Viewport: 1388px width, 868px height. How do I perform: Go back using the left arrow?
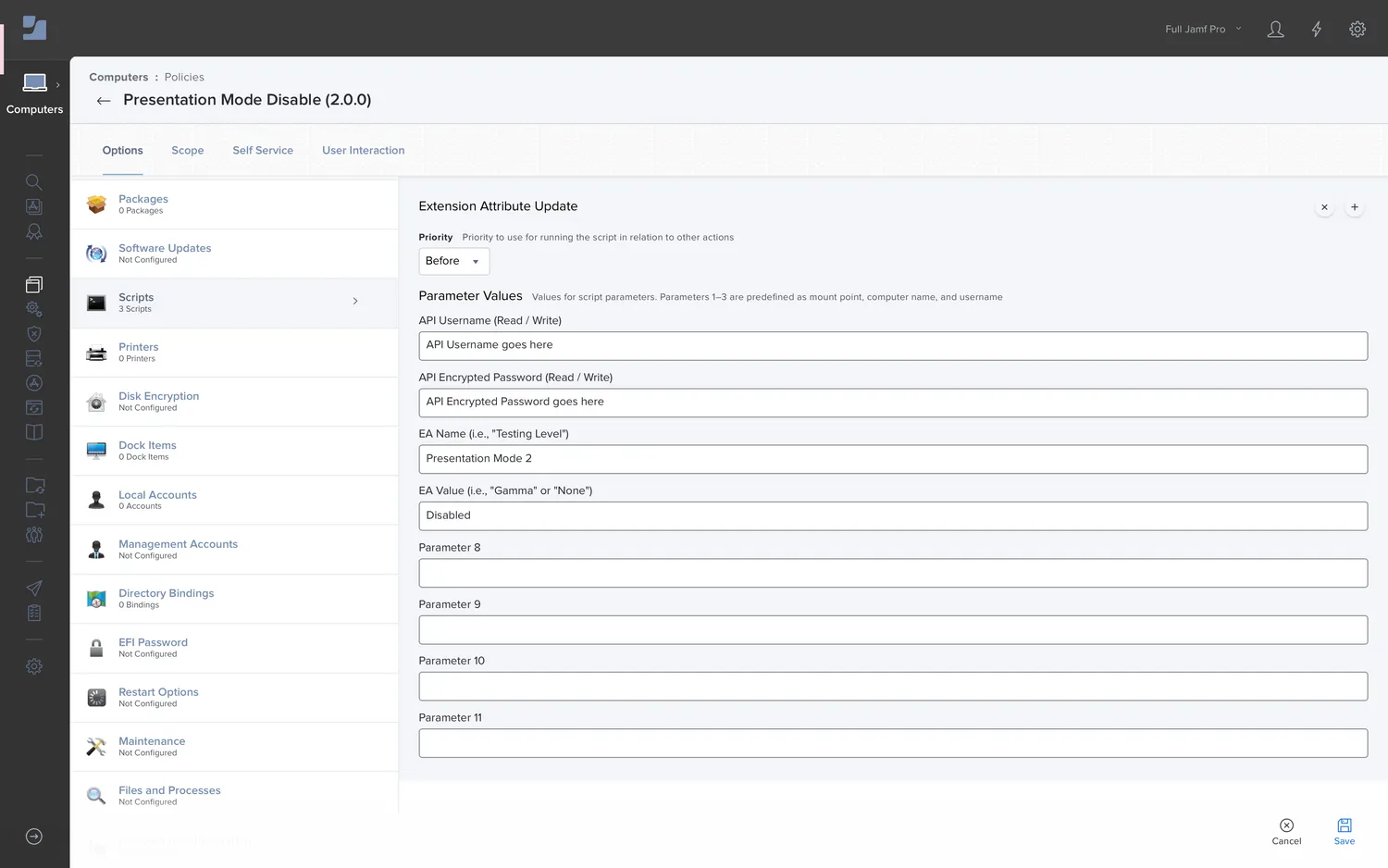pos(104,100)
